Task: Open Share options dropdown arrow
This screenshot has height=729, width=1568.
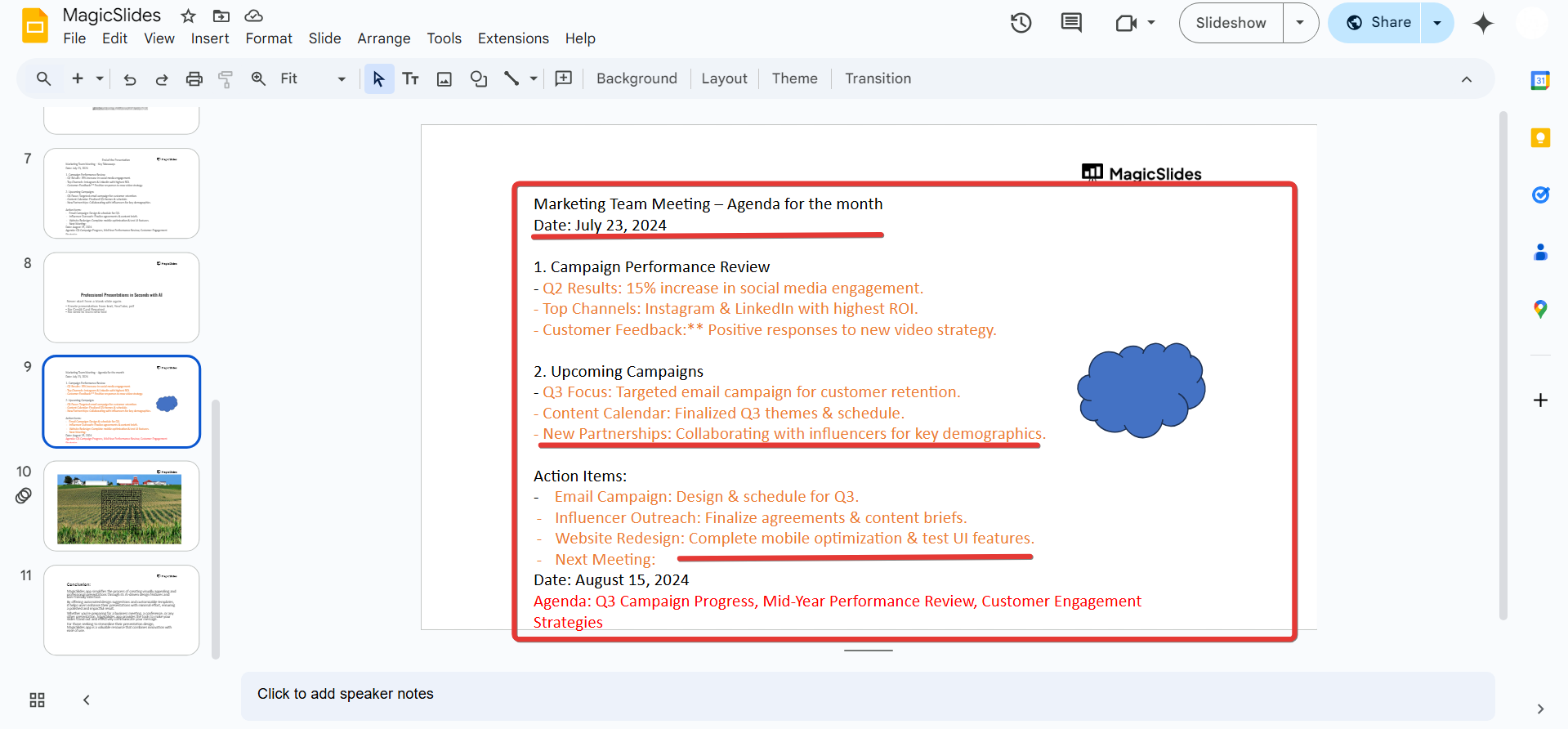Action: 1437,23
